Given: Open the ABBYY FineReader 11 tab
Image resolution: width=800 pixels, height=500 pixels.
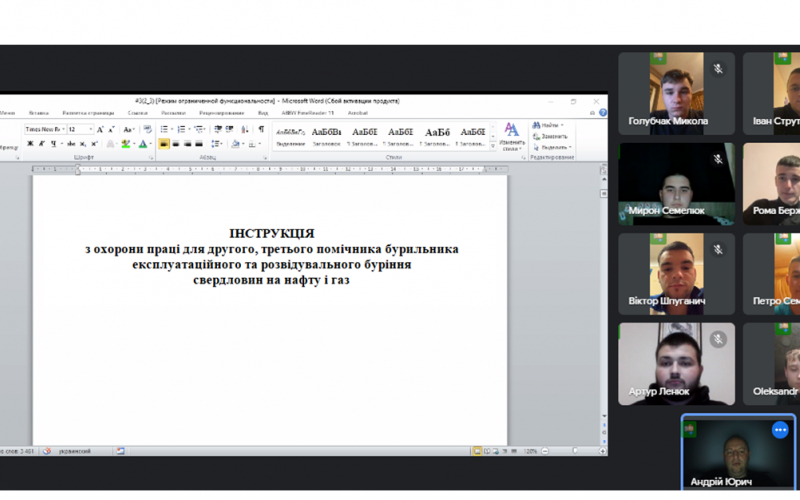Looking at the screenshot, I should [x=308, y=113].
